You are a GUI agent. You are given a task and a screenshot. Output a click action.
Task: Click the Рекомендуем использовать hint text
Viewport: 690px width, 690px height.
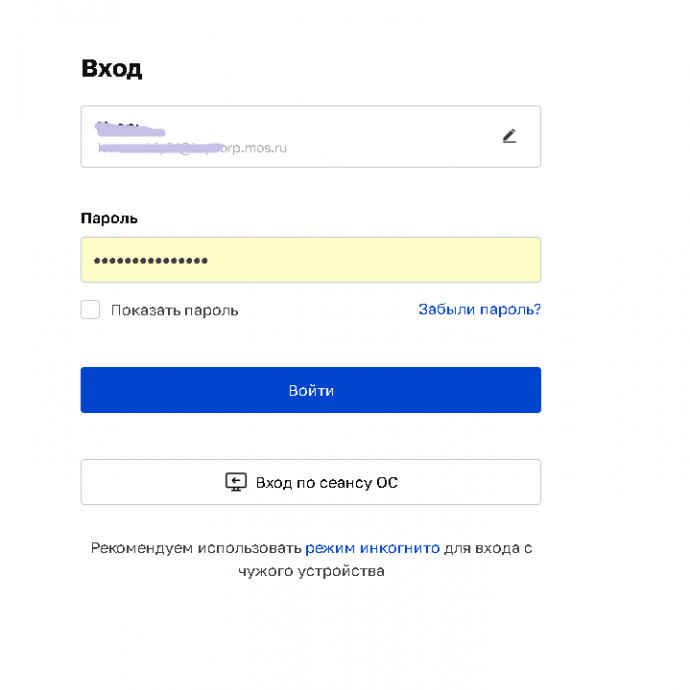[x=196, y=548]
